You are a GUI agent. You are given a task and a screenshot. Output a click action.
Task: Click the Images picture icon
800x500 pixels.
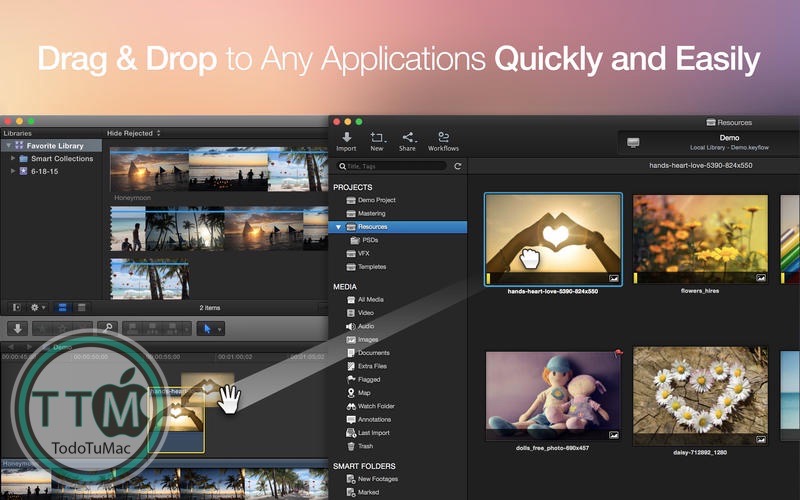click(x=351, y=339)
